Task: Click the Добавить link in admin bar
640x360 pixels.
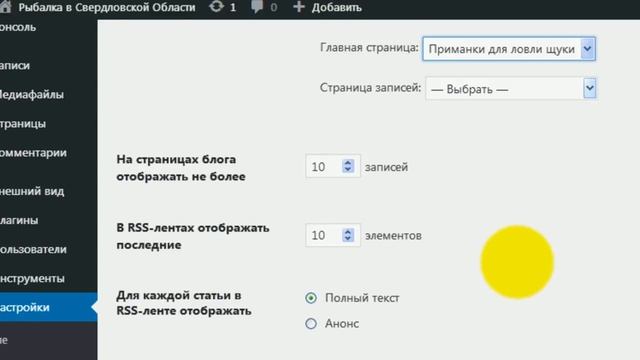Action: 337,7
